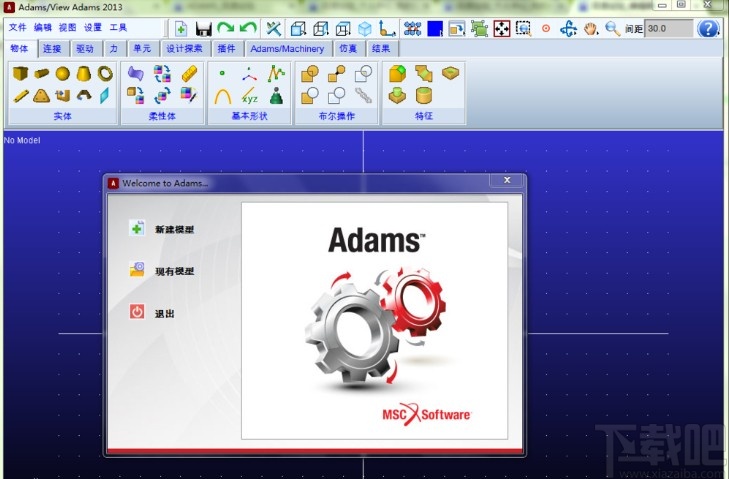
Task: Click the blue help question mark icon
Action: [x=708, y=28]
